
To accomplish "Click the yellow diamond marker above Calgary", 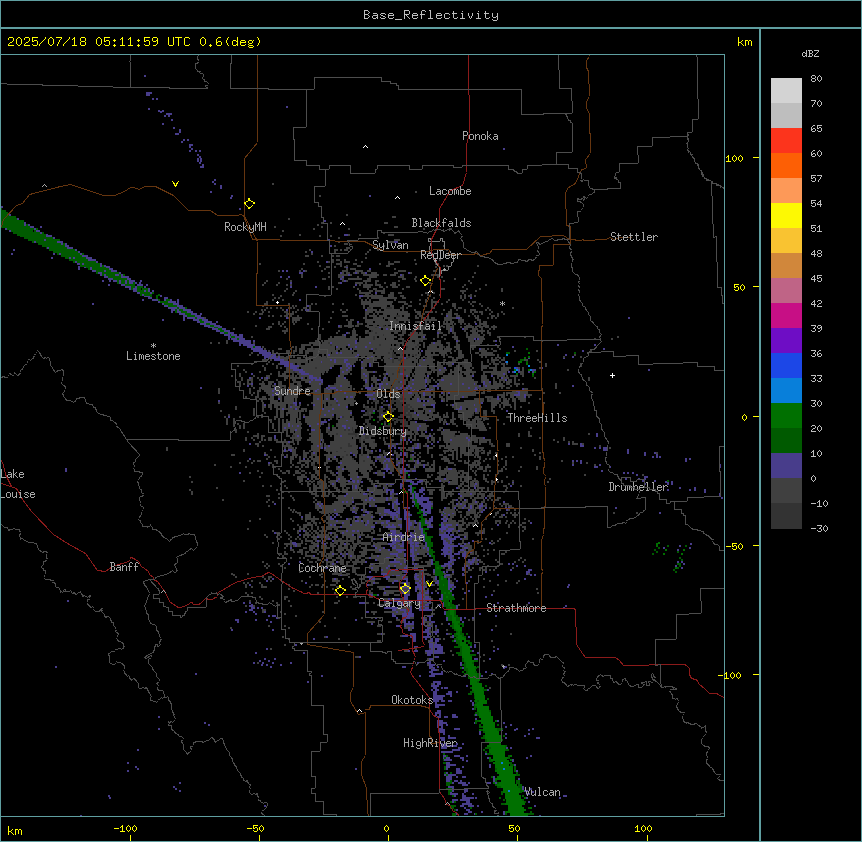I will click(405, 589).
